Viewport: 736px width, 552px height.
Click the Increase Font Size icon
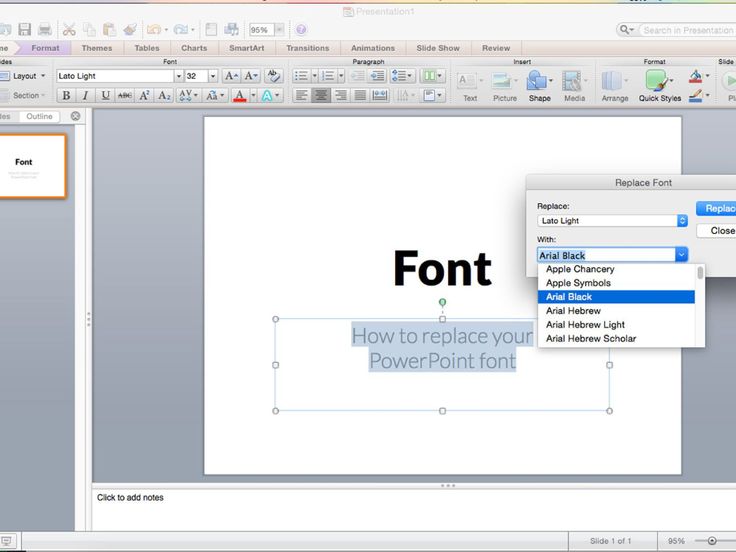click(x=231, y=76)
